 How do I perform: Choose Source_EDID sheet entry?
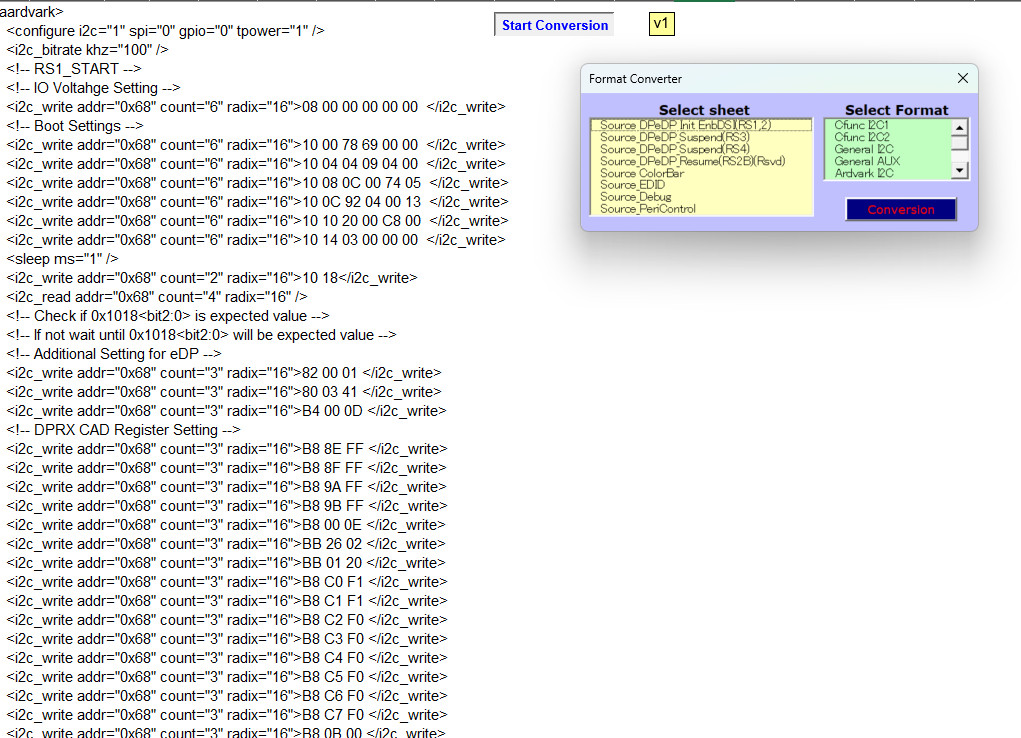[633, 185]
